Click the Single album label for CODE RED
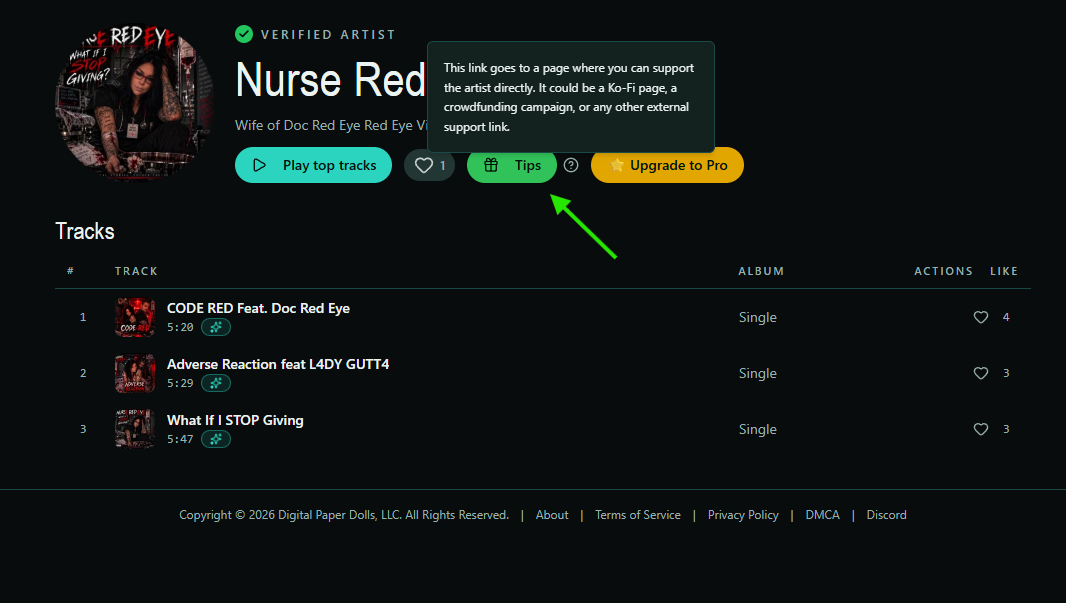Viewport: 1066px width, 603px height. point(758,317)
